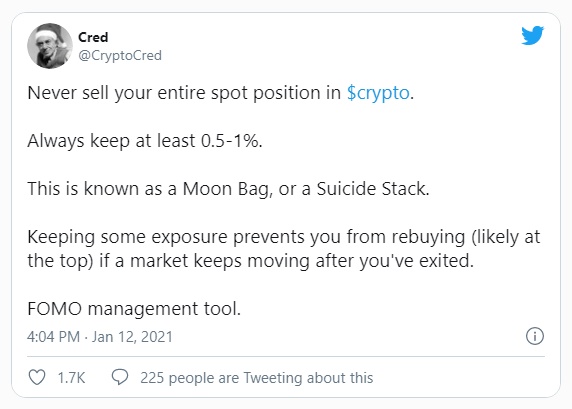Click the 'Never sell your entire spot position' text
The image size is (572, 409).
click(x=184, y=93)
